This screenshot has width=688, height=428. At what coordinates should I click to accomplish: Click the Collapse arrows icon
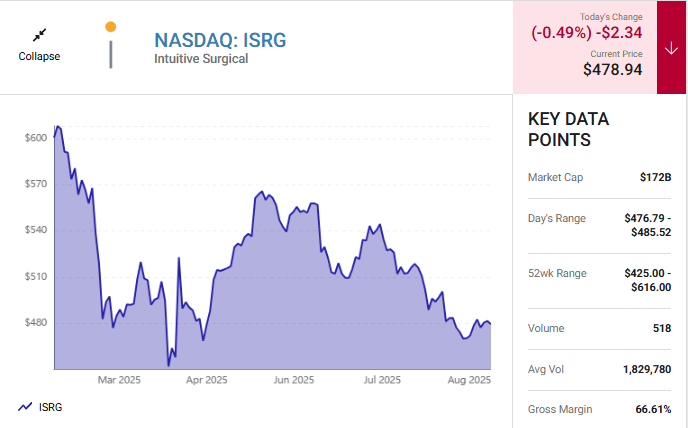tap(39, 35)
